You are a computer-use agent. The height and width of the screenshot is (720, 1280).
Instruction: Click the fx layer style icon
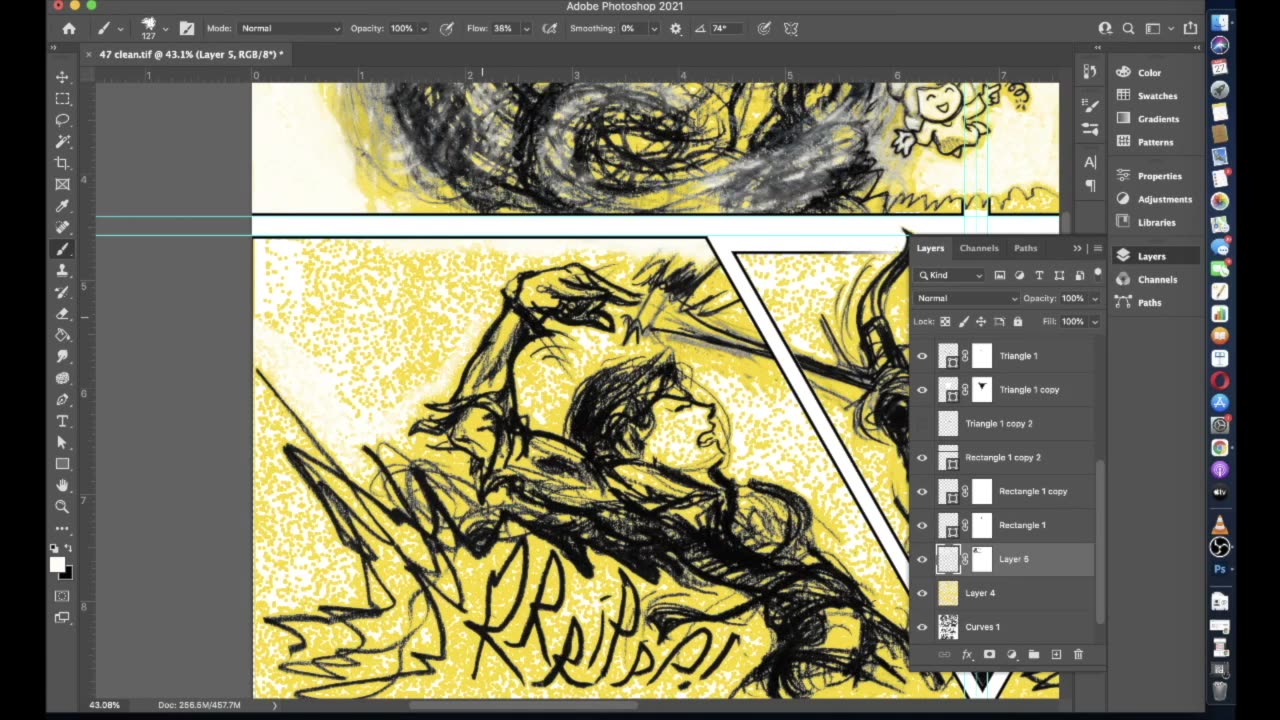tap(967, 654)
